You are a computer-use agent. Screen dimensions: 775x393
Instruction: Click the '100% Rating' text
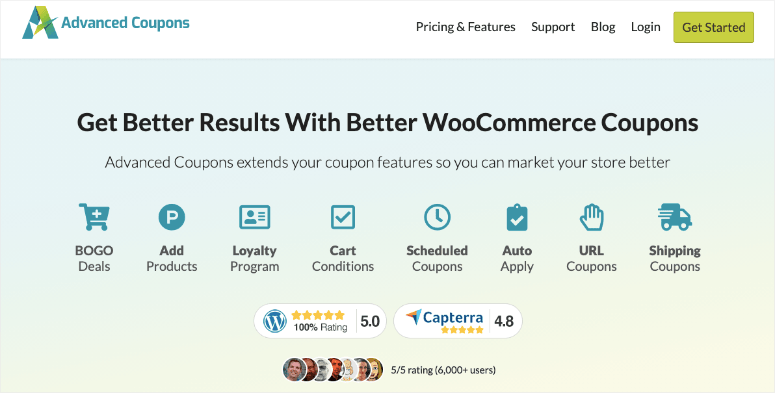320,327
